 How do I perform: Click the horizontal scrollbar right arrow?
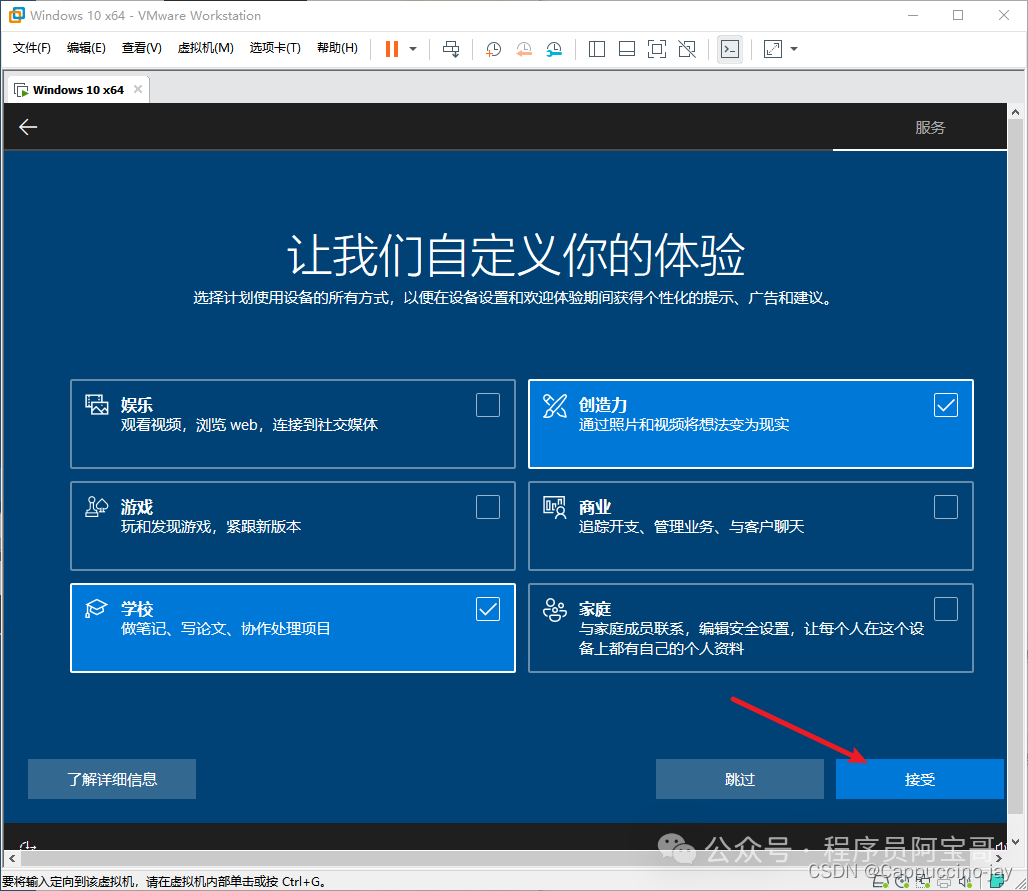pos(998,858)
